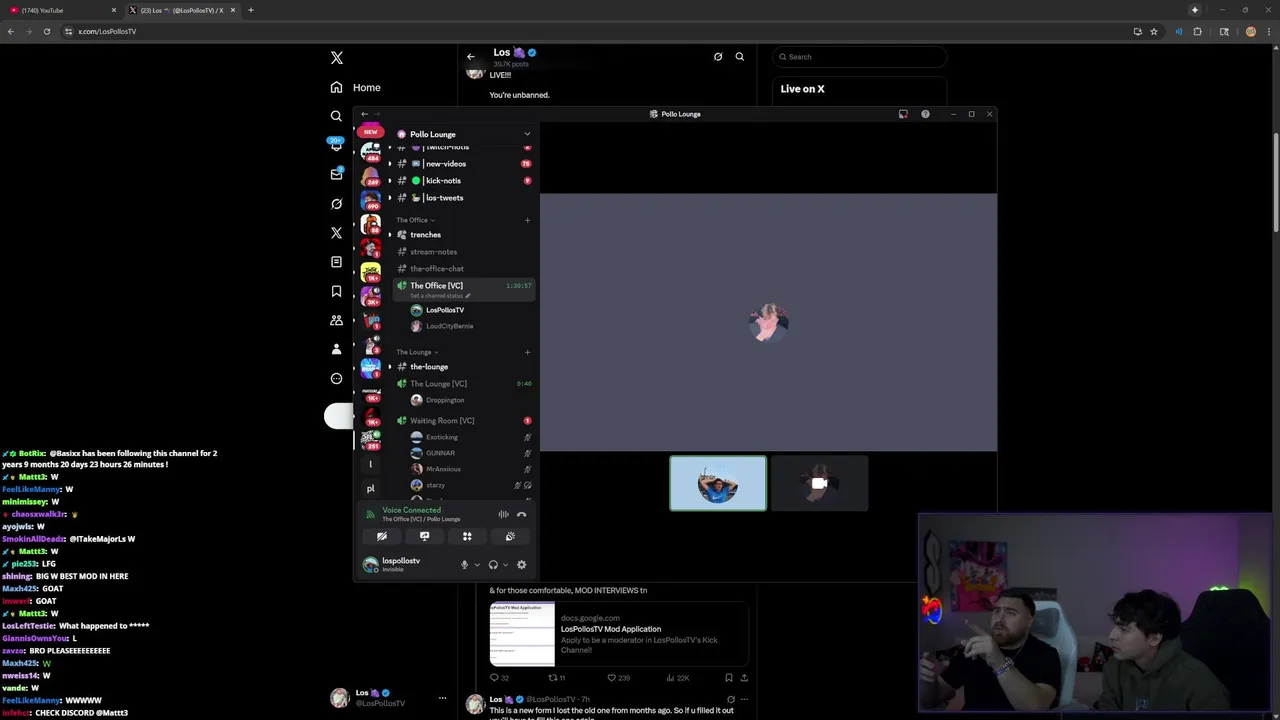Open X account switcher at bottom left
The height and width of the screenshot is (720, 1280).
(390, 698)
